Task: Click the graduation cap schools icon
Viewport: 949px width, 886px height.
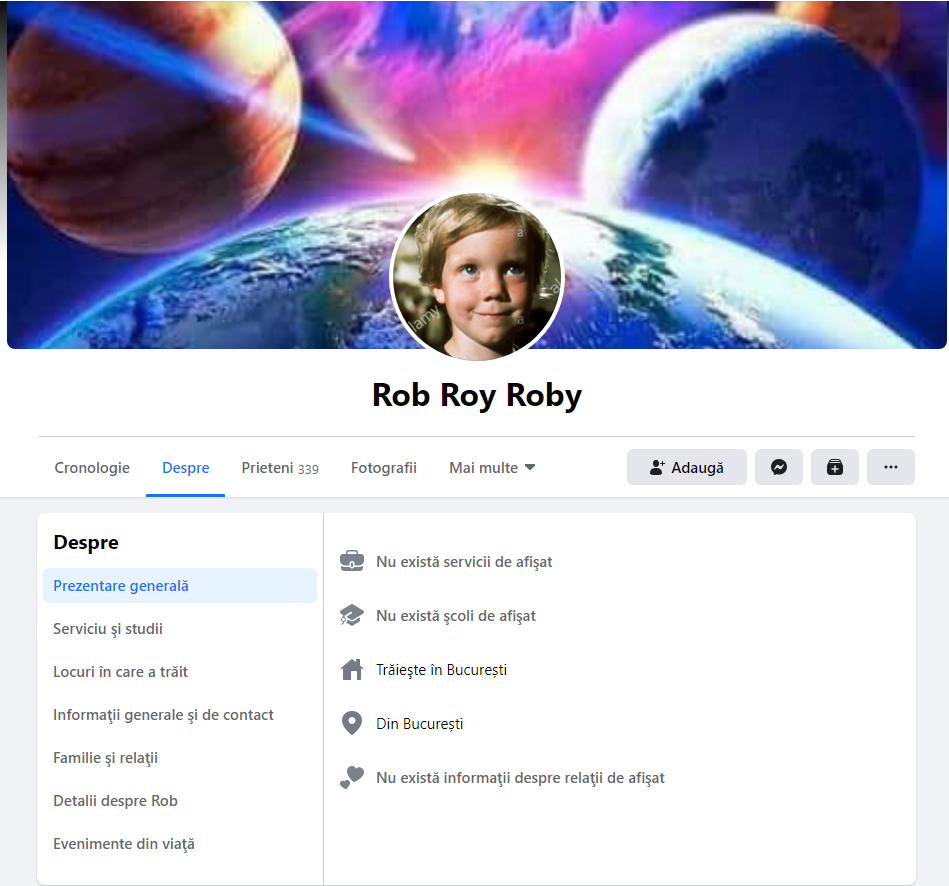Action: click(352, 615)
